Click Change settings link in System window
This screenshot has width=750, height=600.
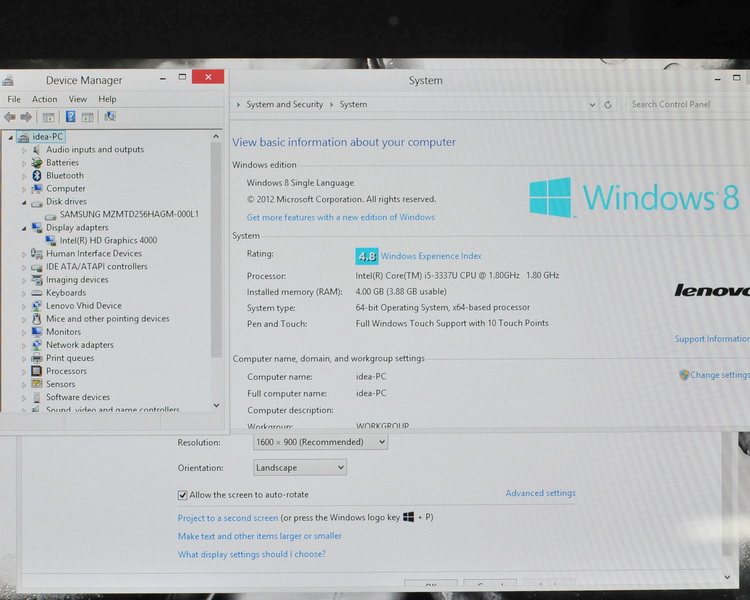(720, 375)
